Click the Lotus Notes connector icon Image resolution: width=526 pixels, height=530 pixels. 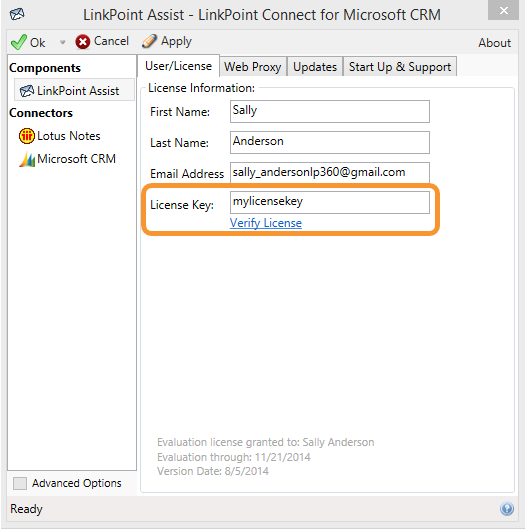[27, 136]
